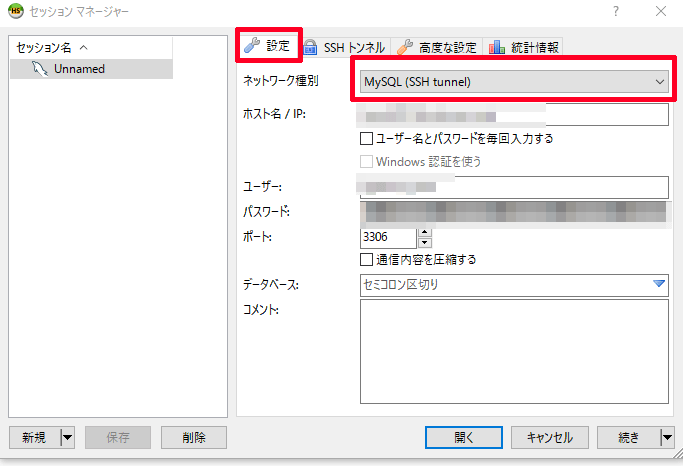Click the 開く button
Viewport: 683px width, 466px height.
pos(463,437)
